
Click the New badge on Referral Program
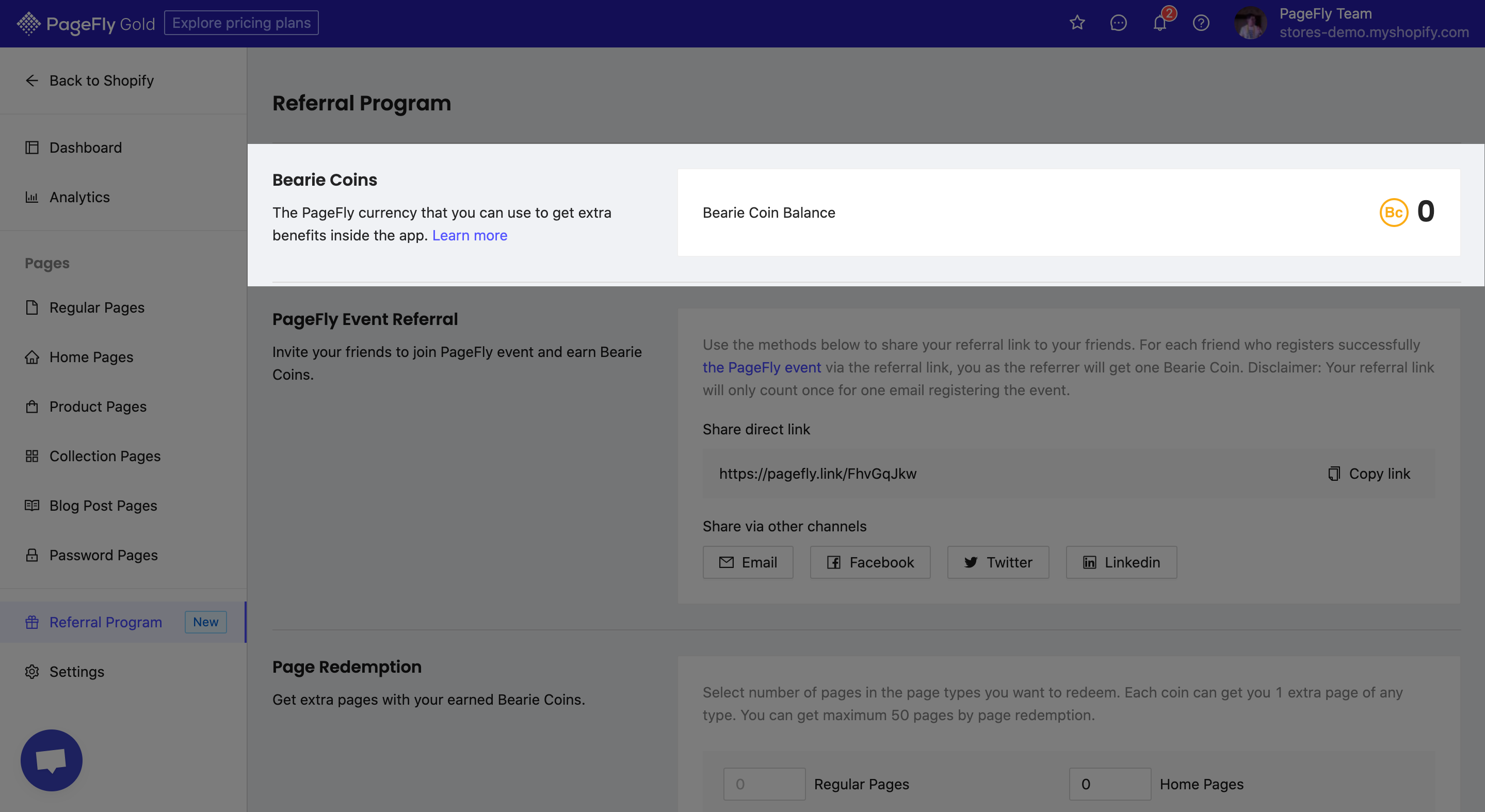205,622
